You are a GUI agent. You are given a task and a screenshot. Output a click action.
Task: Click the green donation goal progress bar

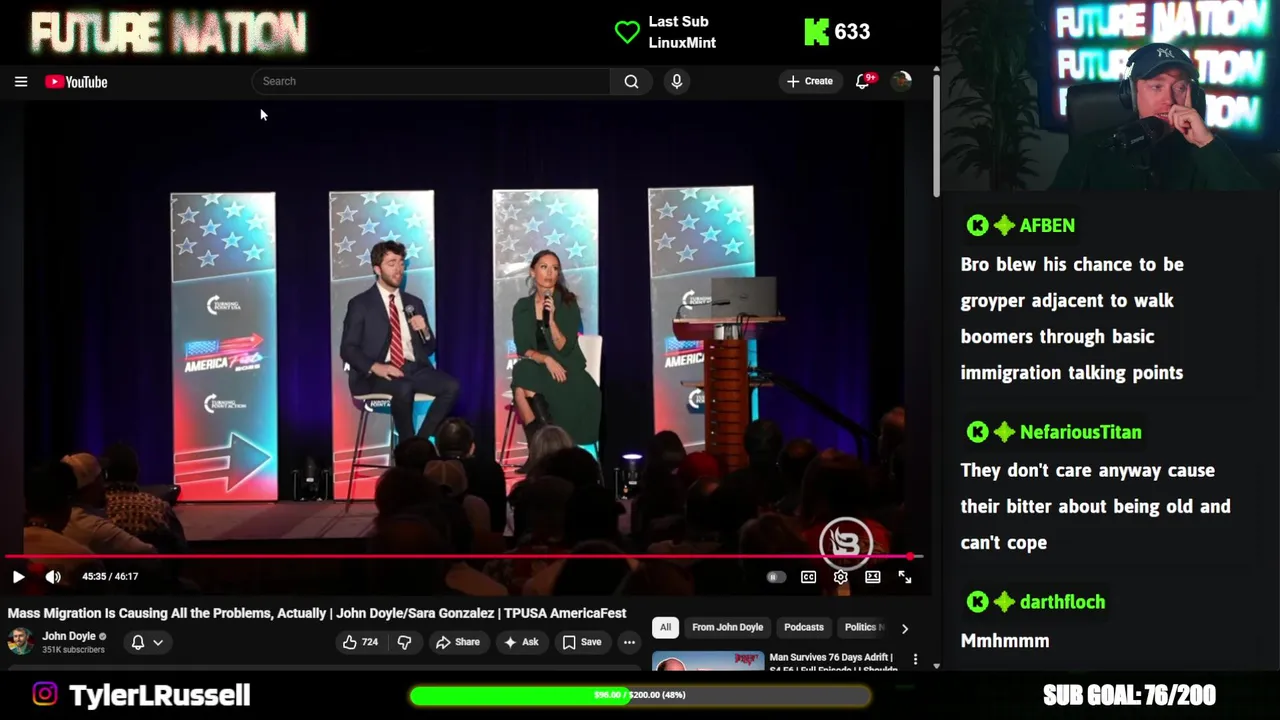[640, 695]
